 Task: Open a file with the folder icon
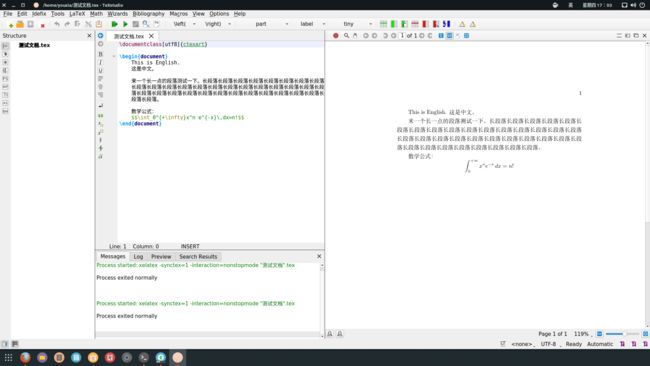(x=20, y=24)
